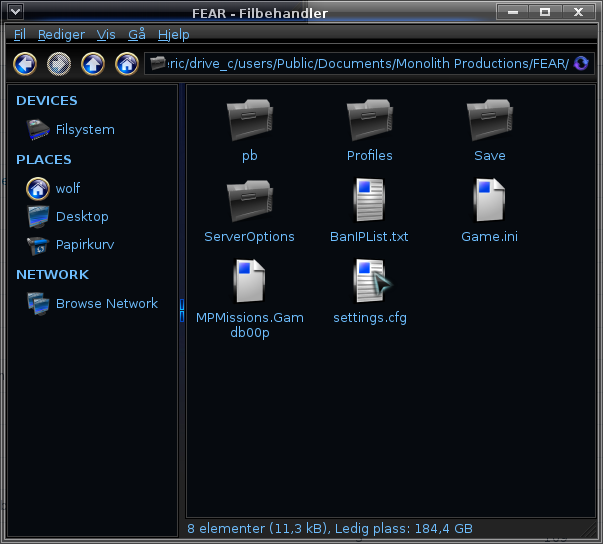The image size is (603, 544).
Task: Click the Profiles folder name
Action: (x=370, y=156)
